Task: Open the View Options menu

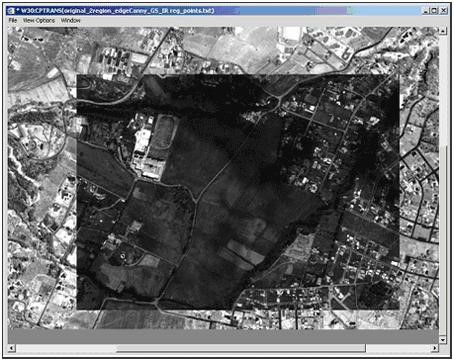Action: 39,20
